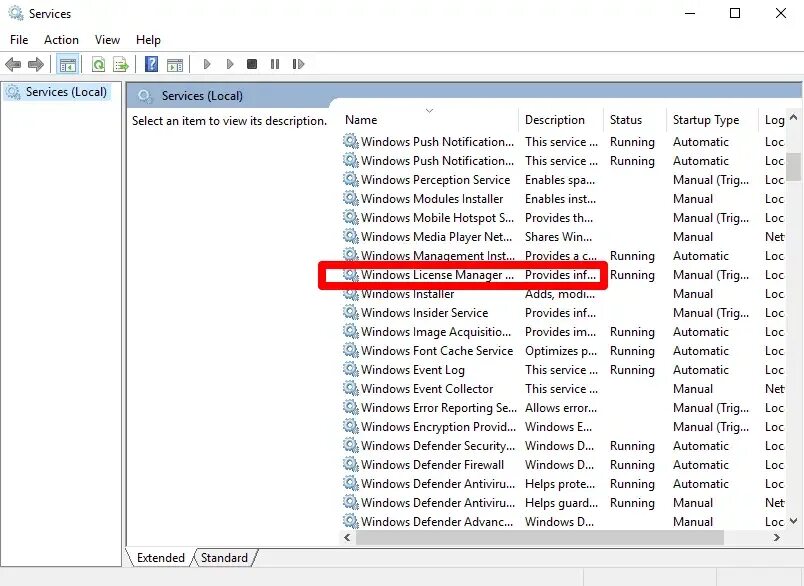804x586 pixels.
Task: Click the vertical scrollbar thumb
Action: tap(794, 167)
